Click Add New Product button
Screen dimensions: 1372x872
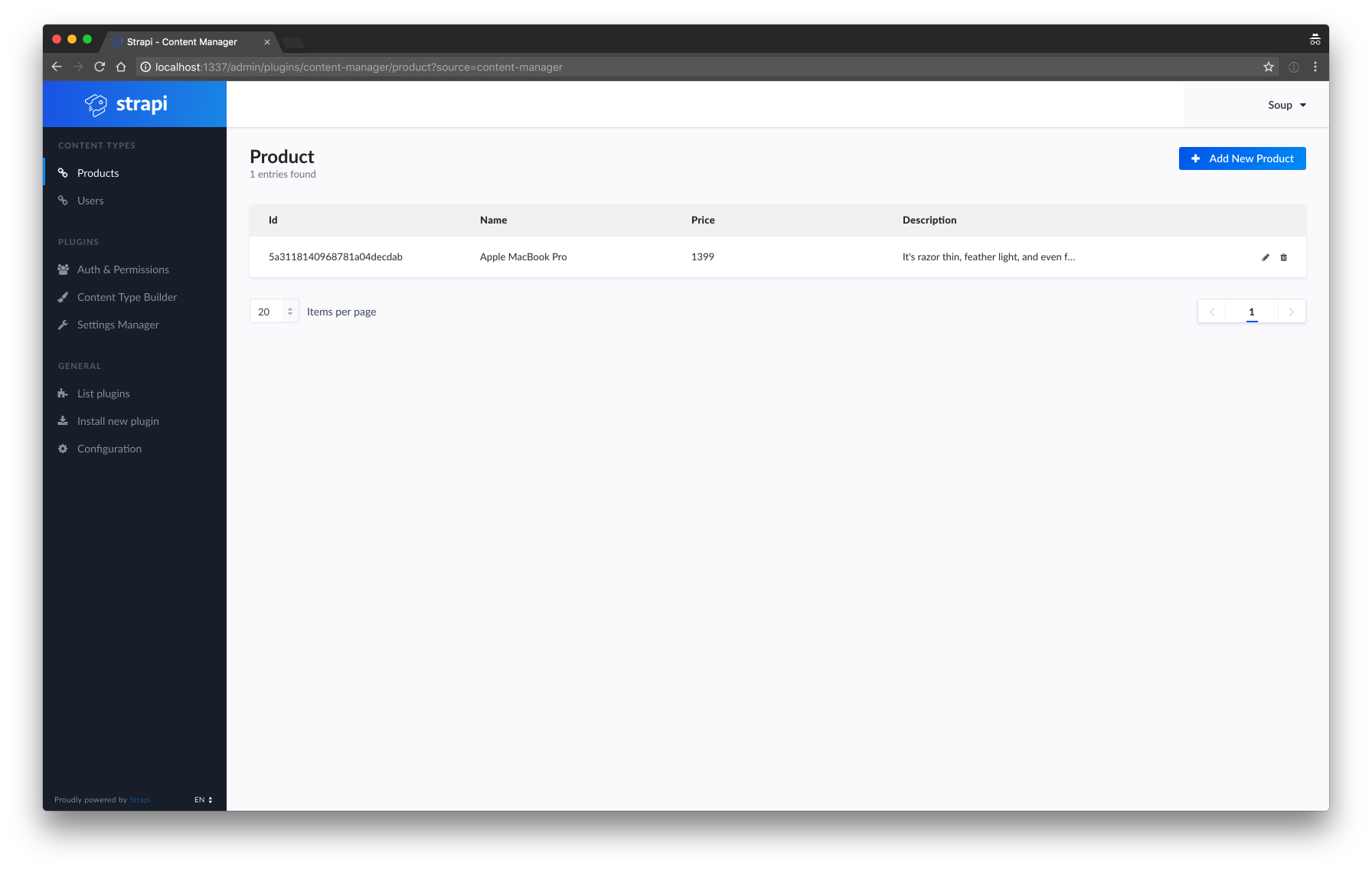(x=1242, y=158)
